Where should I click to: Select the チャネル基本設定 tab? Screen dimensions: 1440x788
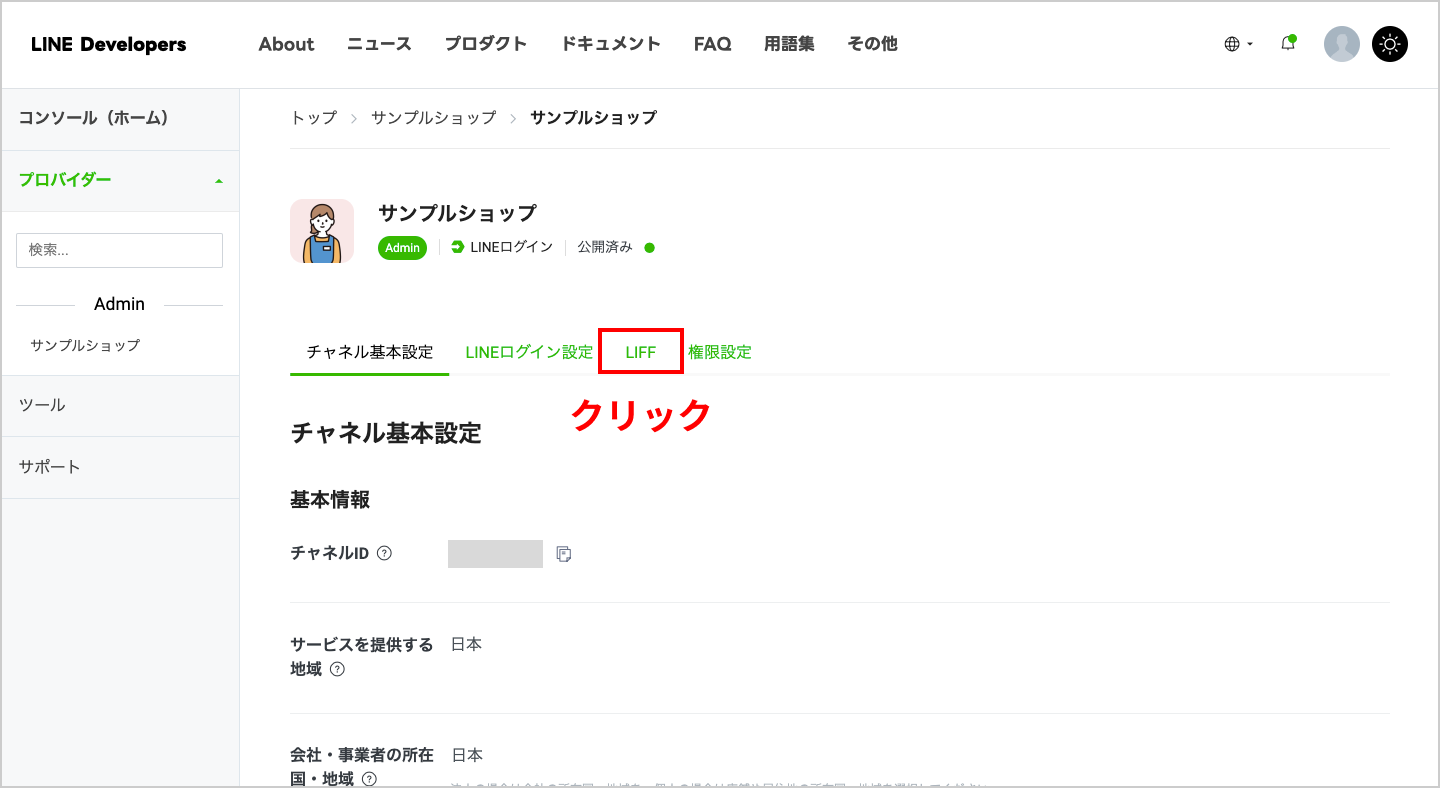370,352
